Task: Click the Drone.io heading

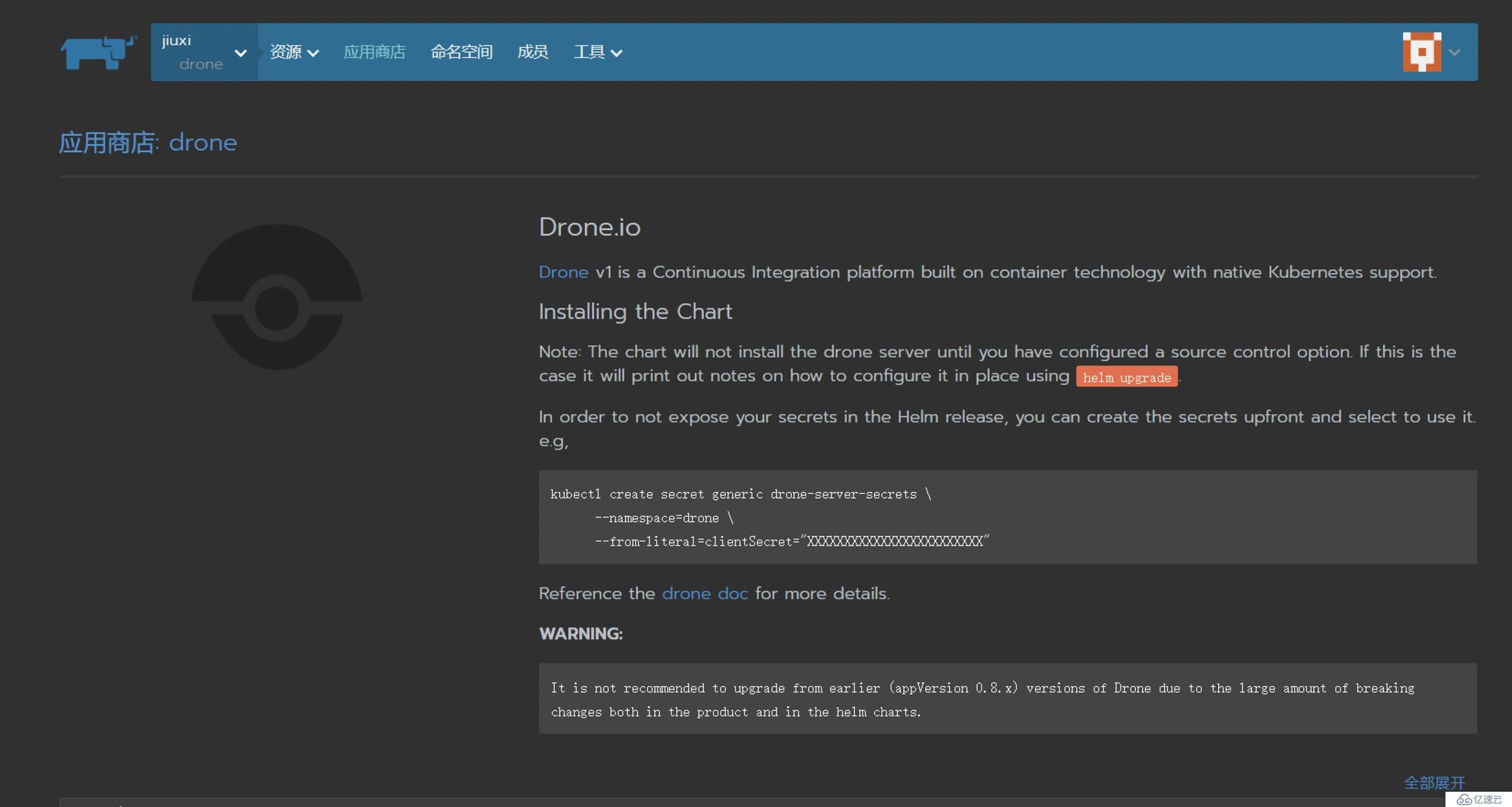Action: [x=589, y=227]
